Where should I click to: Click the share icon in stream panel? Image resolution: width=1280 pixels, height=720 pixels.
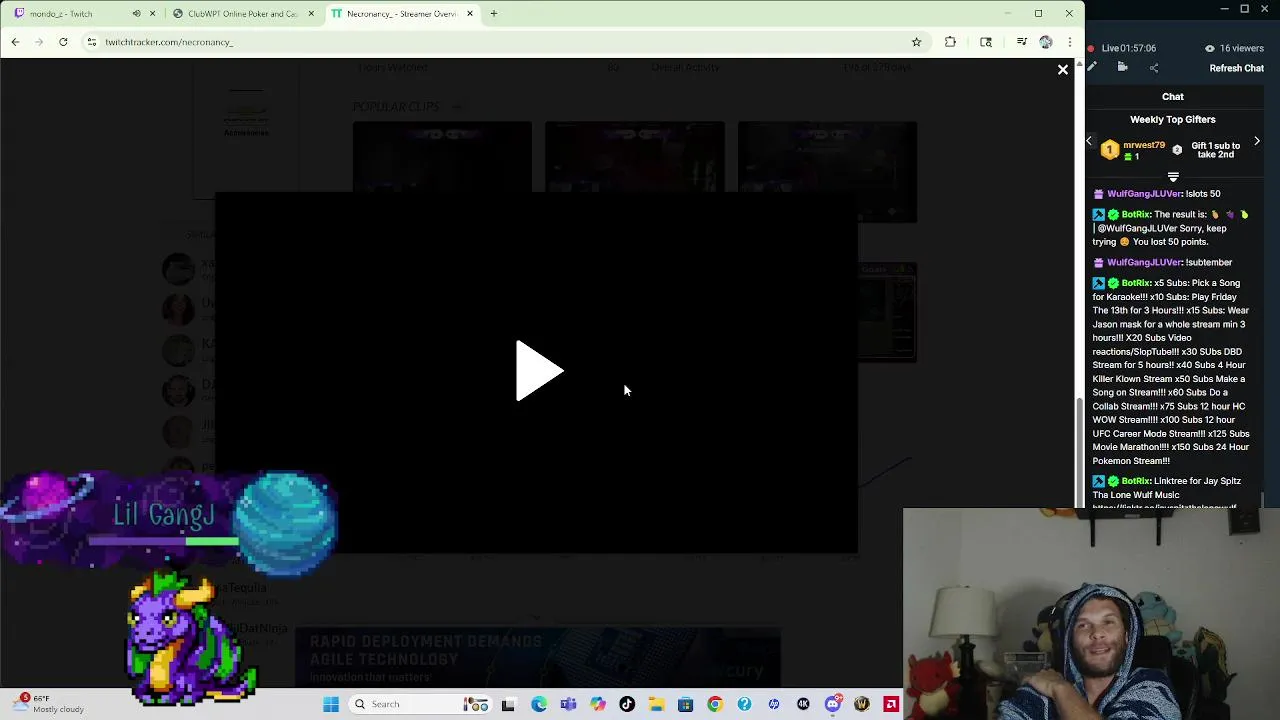1154,68
